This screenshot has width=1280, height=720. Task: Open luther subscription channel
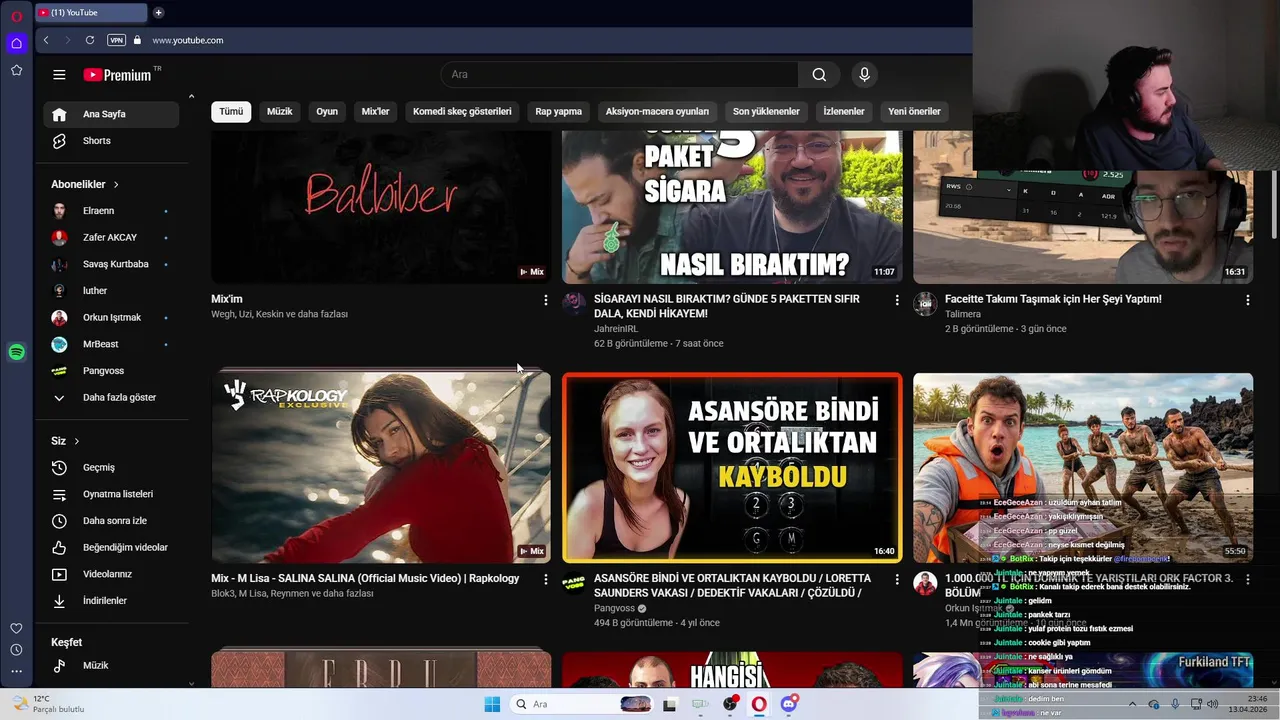[111, 291]
